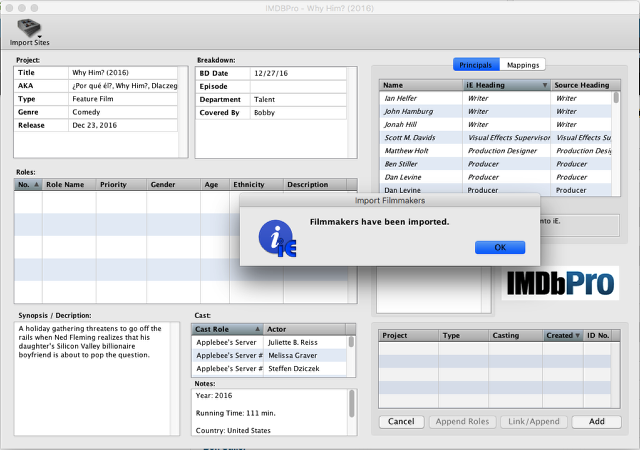Sort projects by Project column header
This screenshot has width=640, height=450.
point(409,335)
